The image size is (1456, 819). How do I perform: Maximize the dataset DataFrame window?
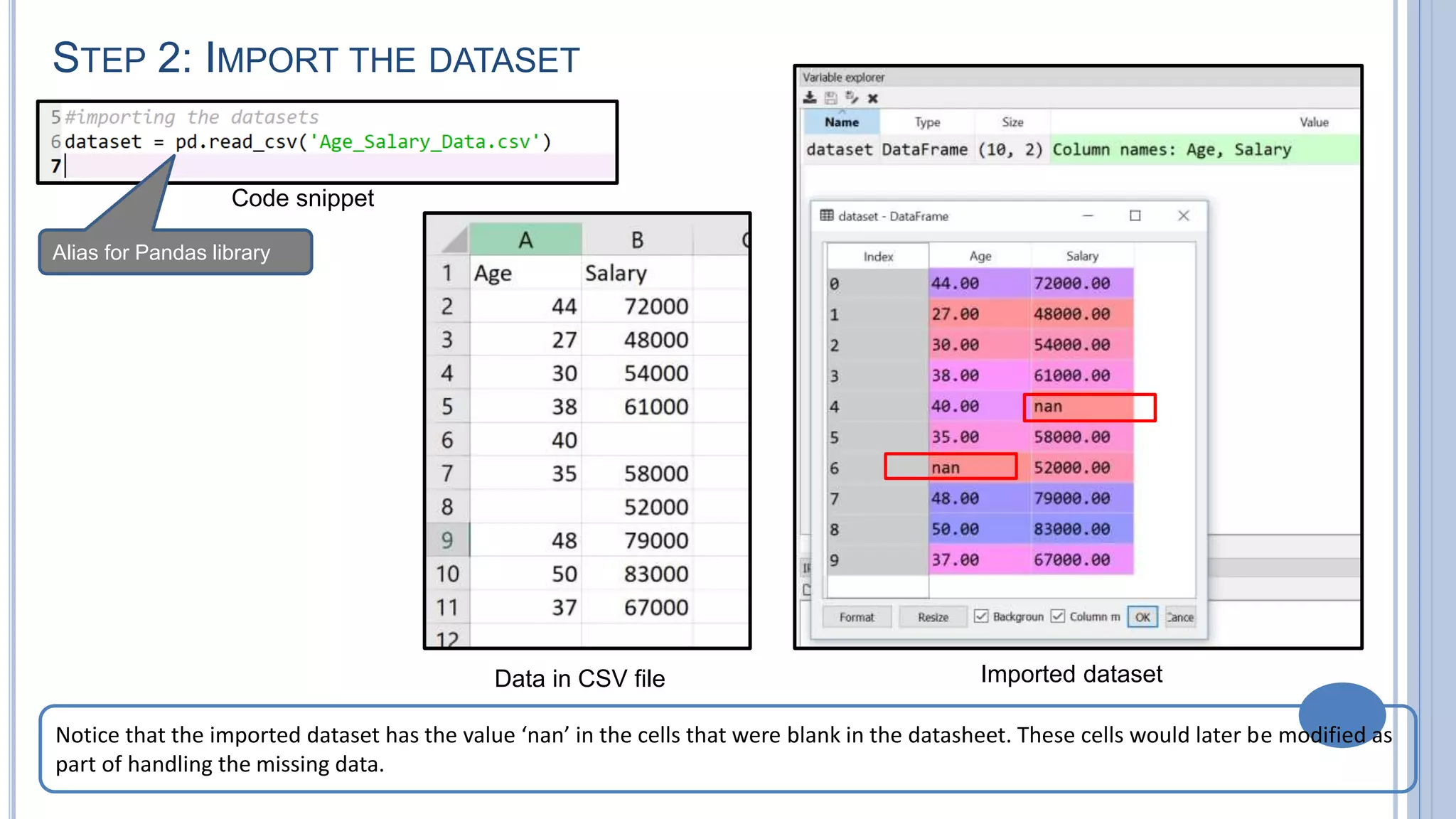pyautogui.click(x=1135, y=215)
